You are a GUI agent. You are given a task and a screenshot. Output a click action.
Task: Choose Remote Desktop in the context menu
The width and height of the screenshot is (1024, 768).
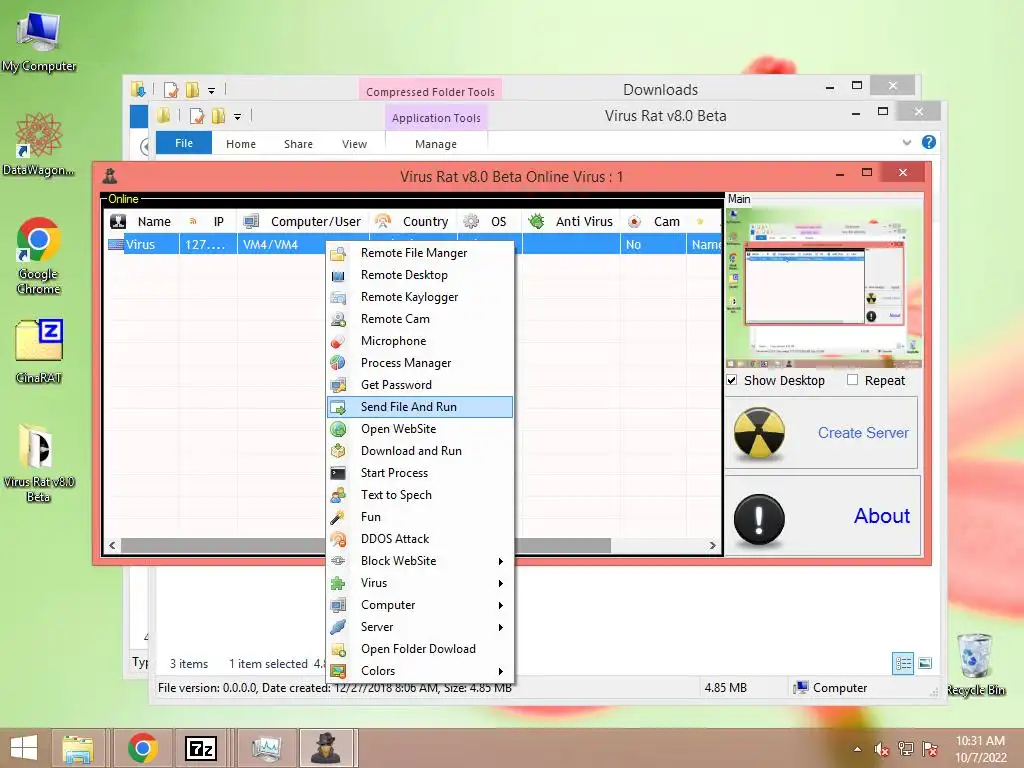(419, 275)
